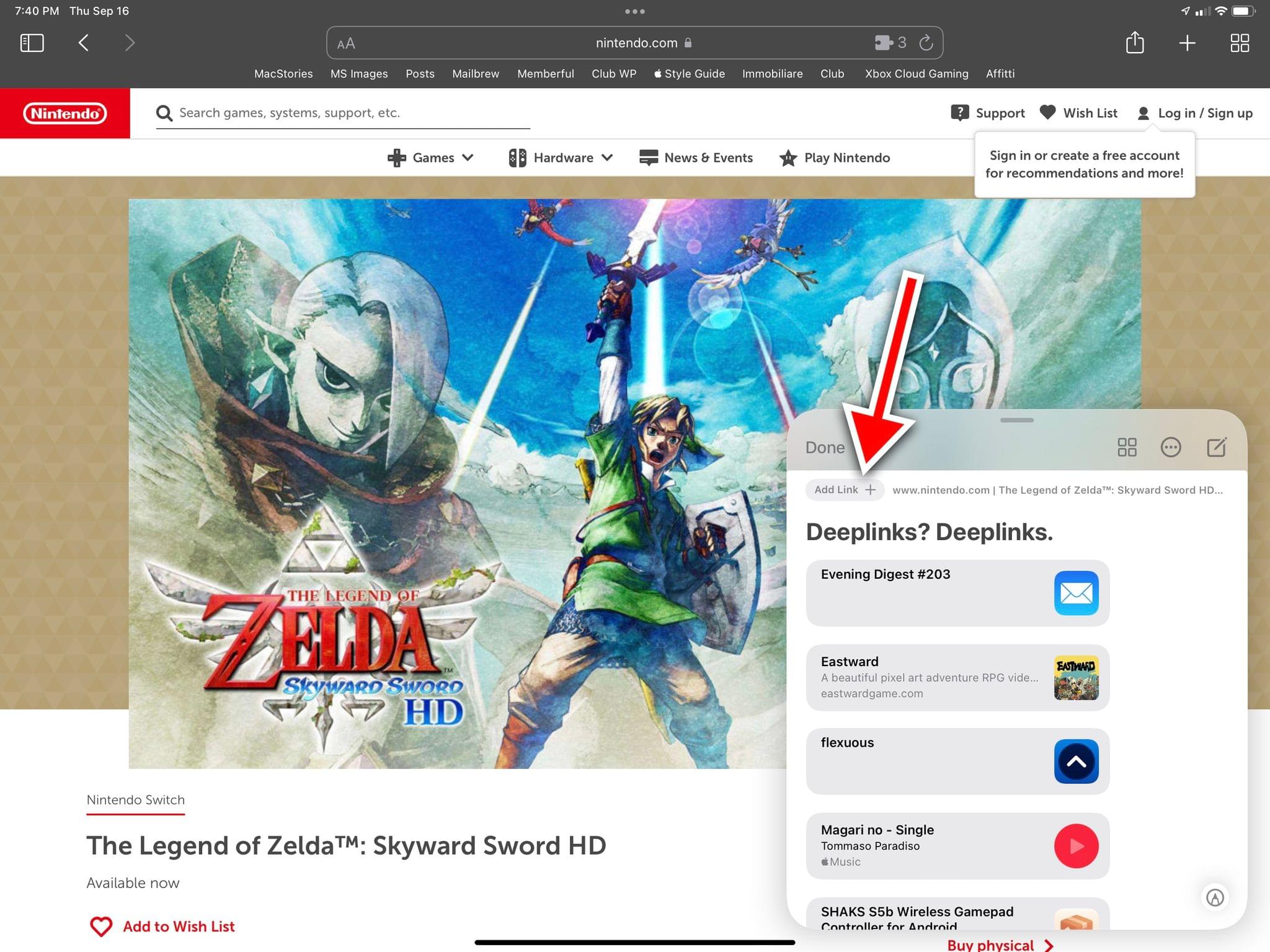Screen dimensions: 1270x952
Task: Open the Mailbrew bookmark
Action: pyautogui.click(x=476, y=74)
